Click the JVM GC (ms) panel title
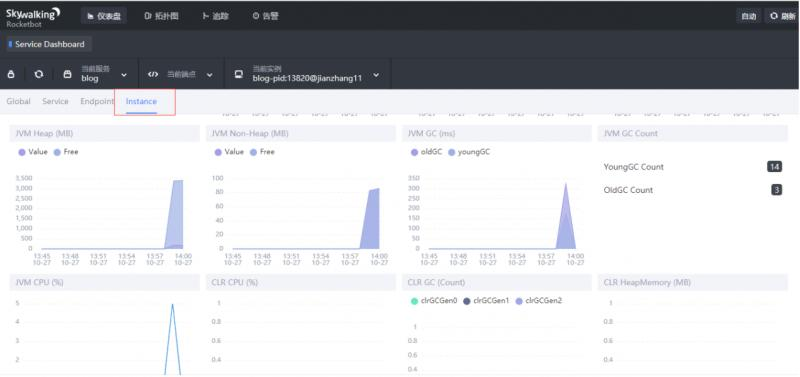 tap(432, 134)
